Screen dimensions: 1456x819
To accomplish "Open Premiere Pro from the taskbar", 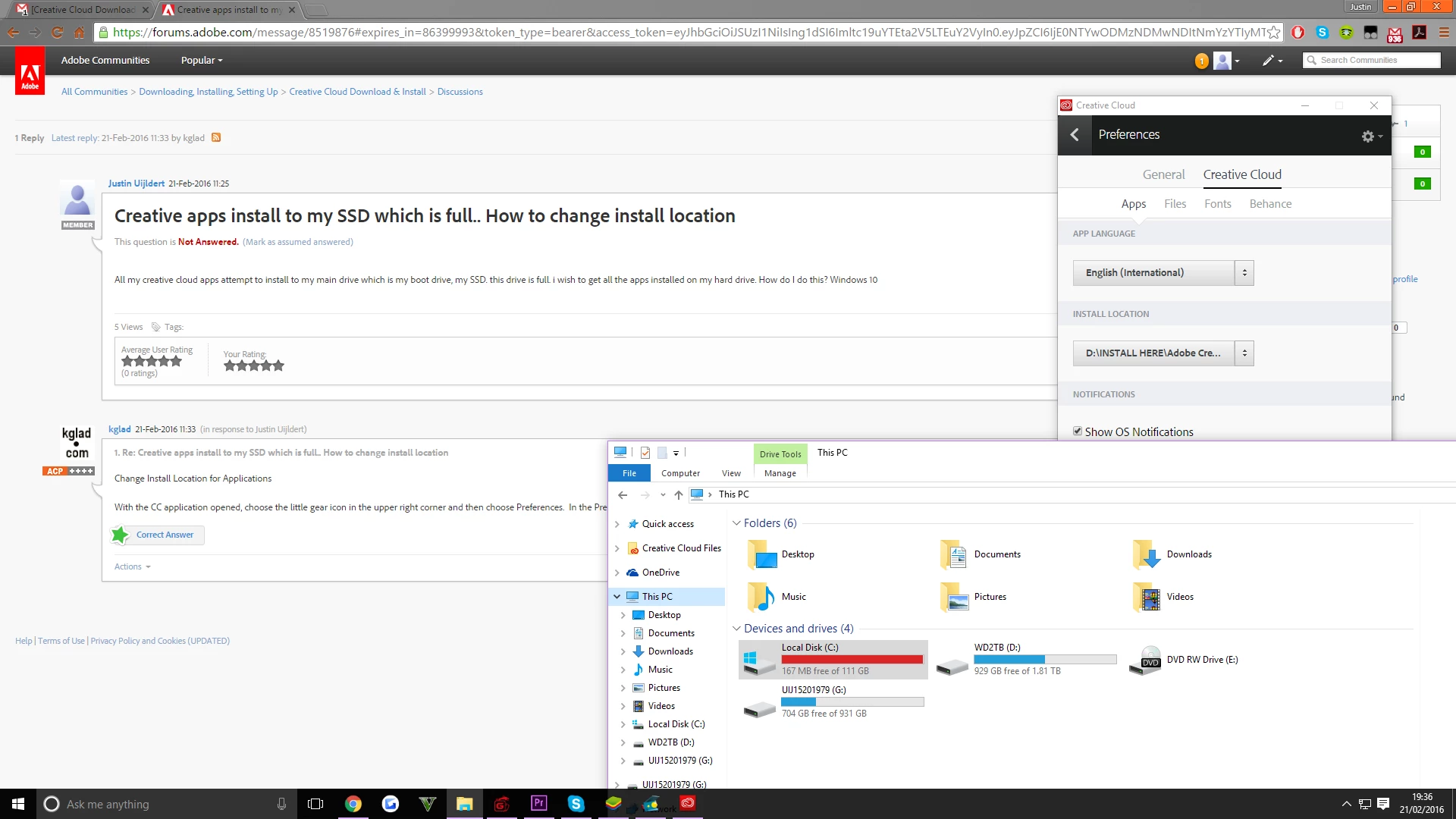I will tap(539, 803).
